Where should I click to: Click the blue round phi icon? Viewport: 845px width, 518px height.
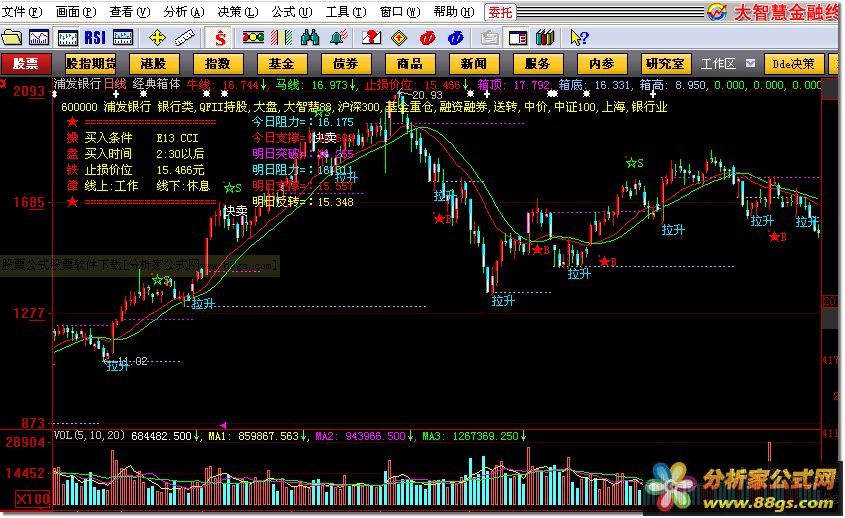[455, 38]
